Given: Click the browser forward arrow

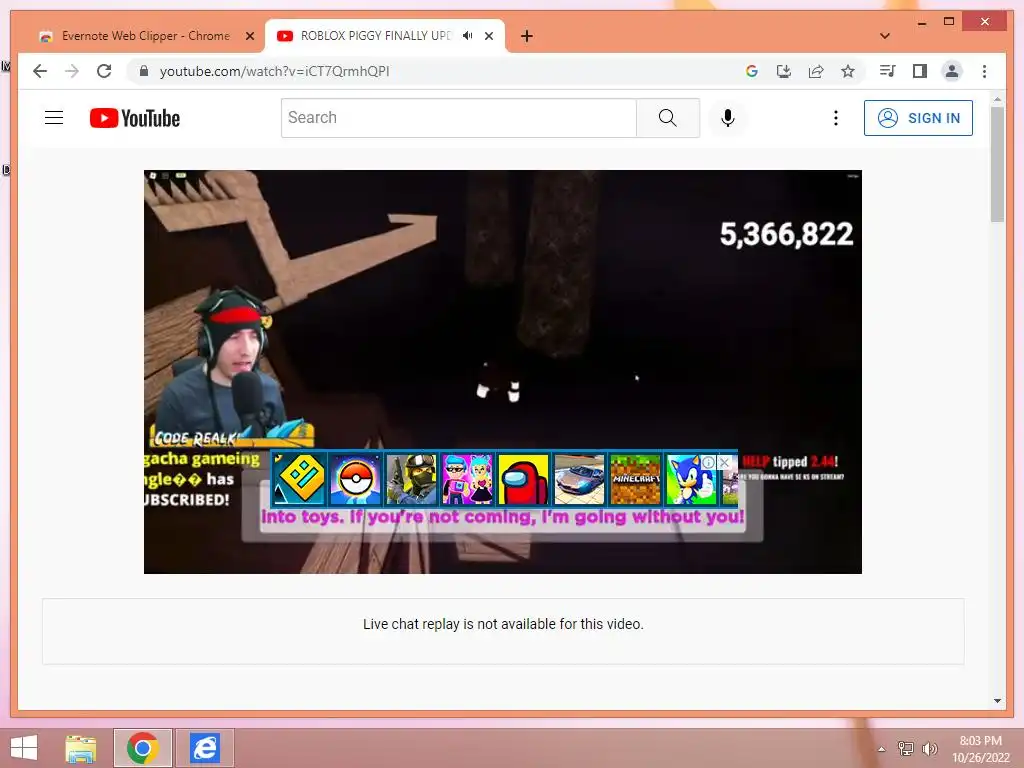Looking at the screenshot, I should pyautogui.click(x=72, y=71).
